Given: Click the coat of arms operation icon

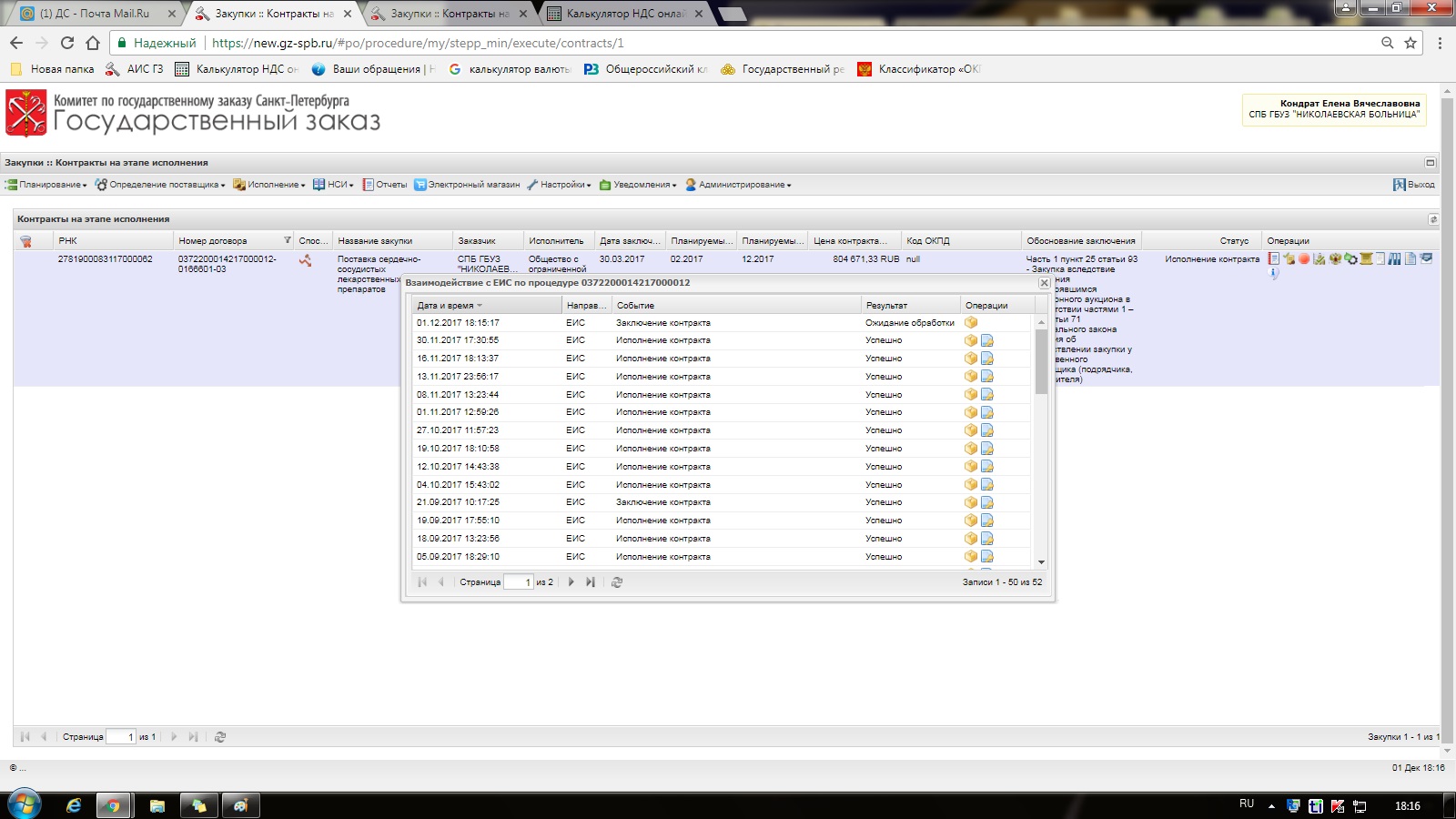Looking at the screenshot, I should pos(1335,259).
